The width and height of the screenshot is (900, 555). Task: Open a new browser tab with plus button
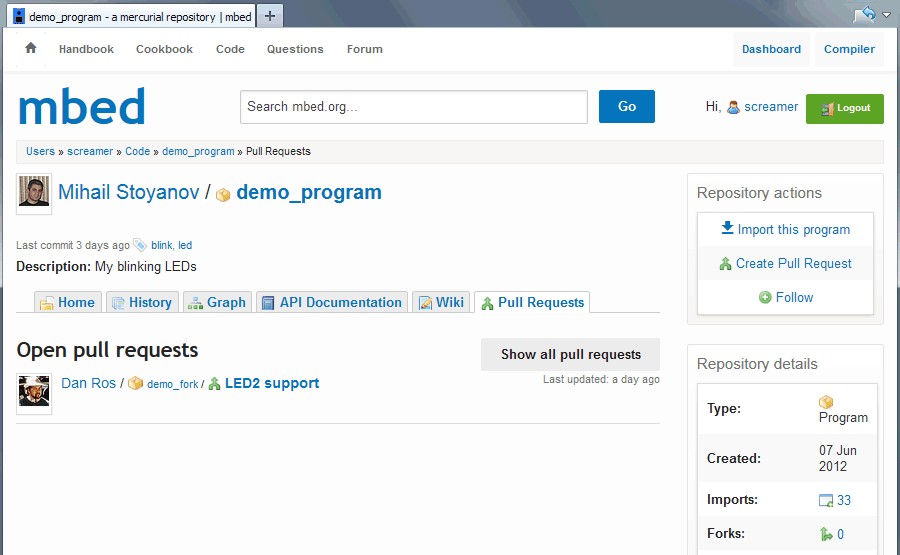[270, 16]
